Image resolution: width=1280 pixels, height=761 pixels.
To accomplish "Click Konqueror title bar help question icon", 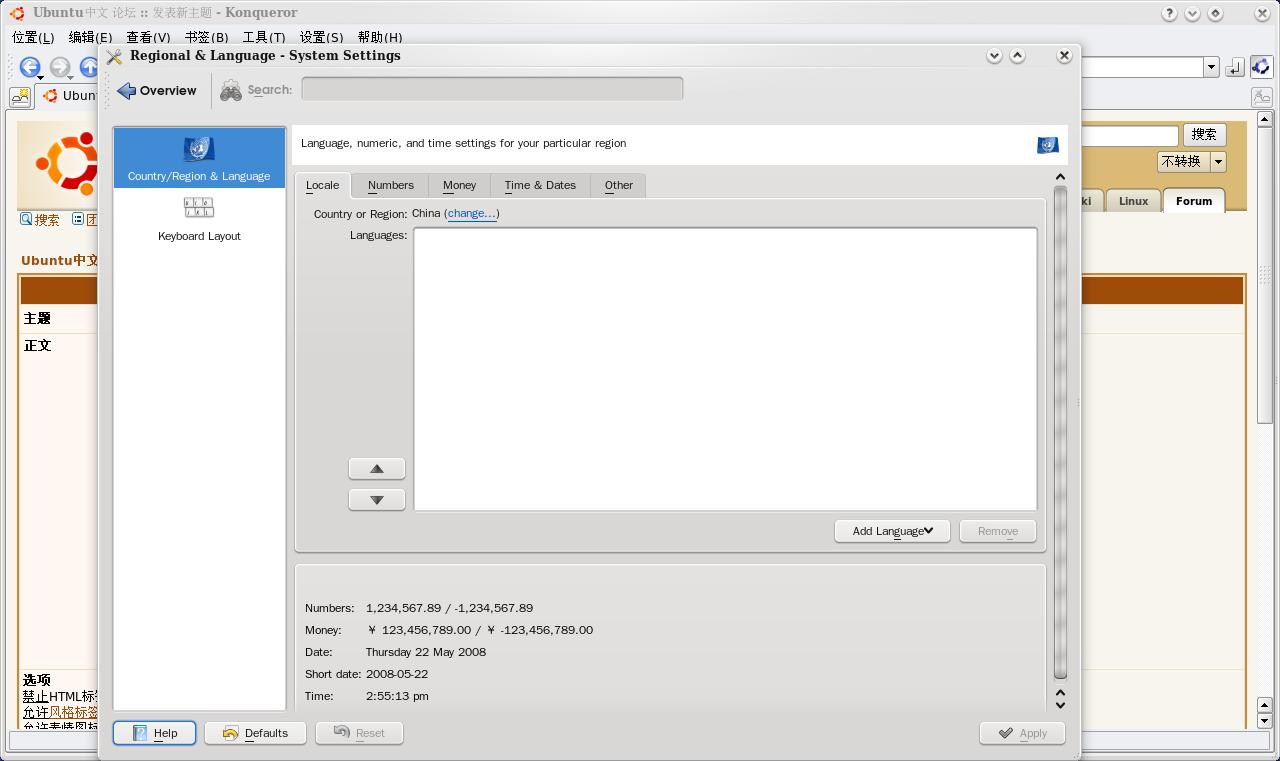I will click(x=1169, y=13).
